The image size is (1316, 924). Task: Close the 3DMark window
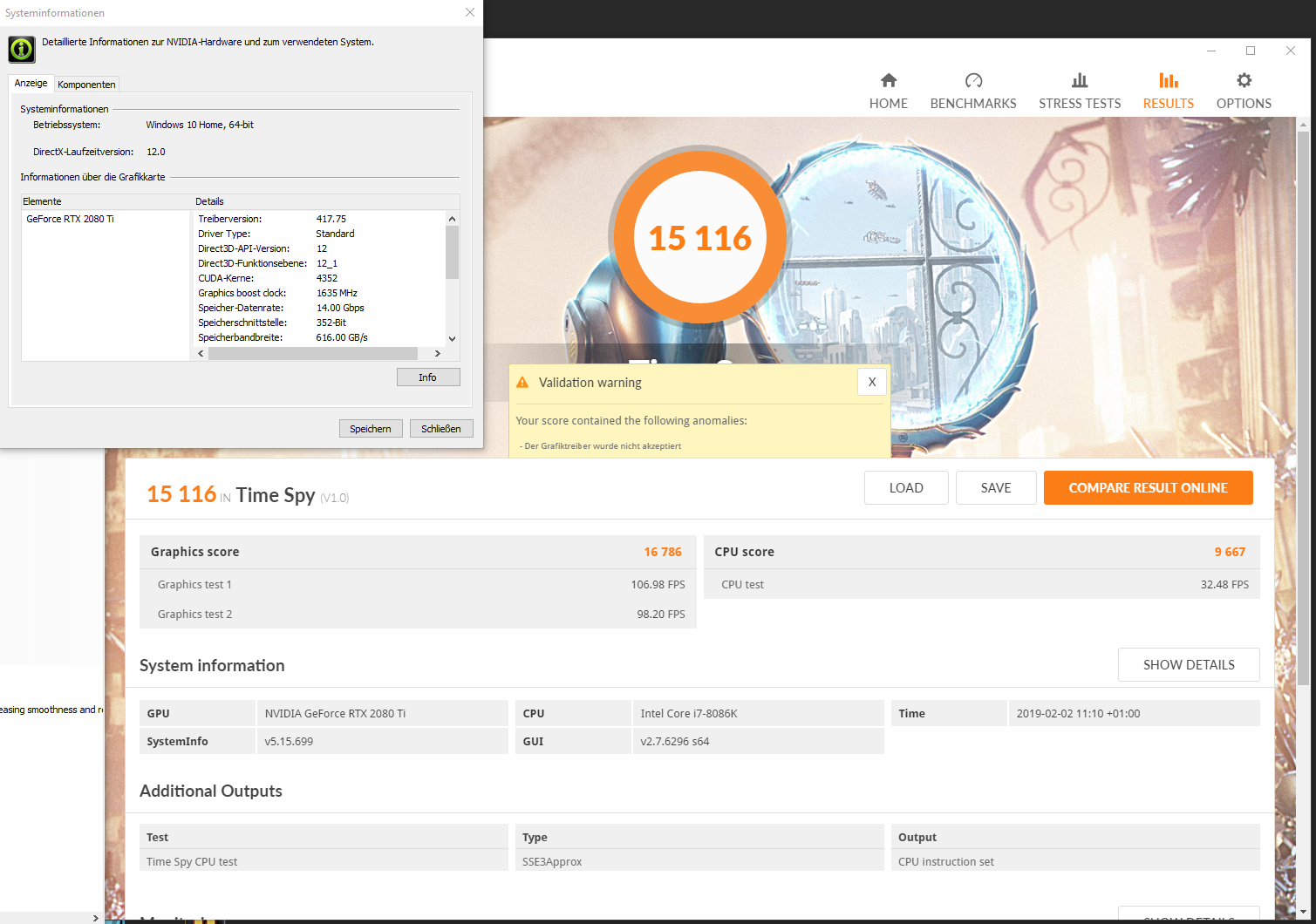coord(1291,51)
